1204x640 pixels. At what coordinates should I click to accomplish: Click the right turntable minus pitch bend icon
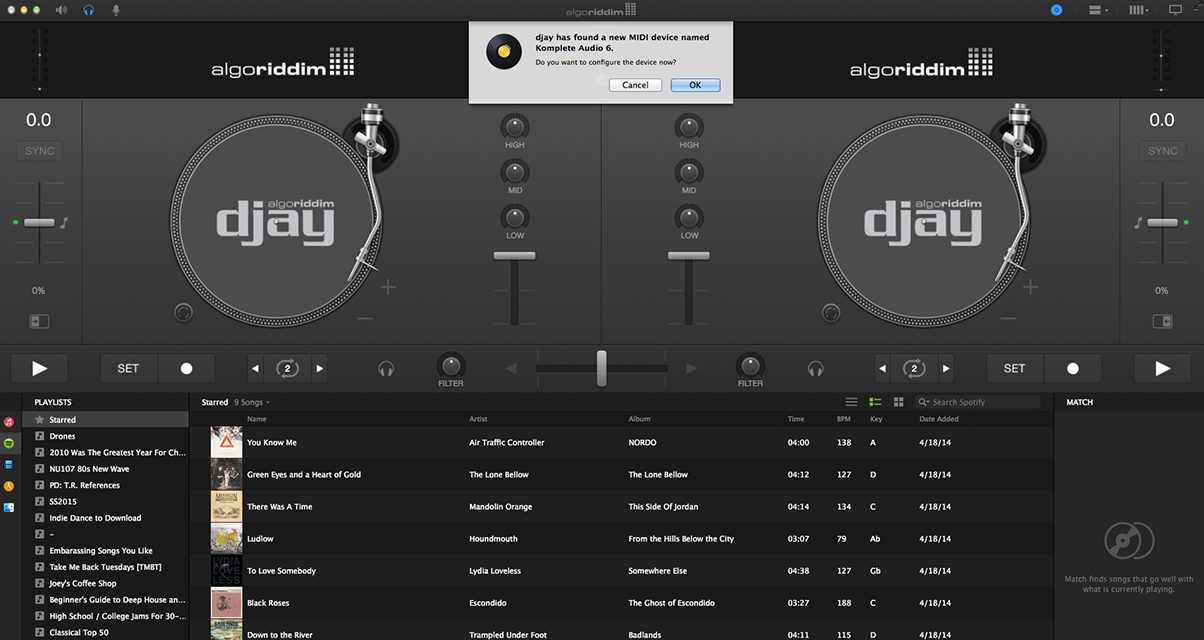(x=1008, y=318)
